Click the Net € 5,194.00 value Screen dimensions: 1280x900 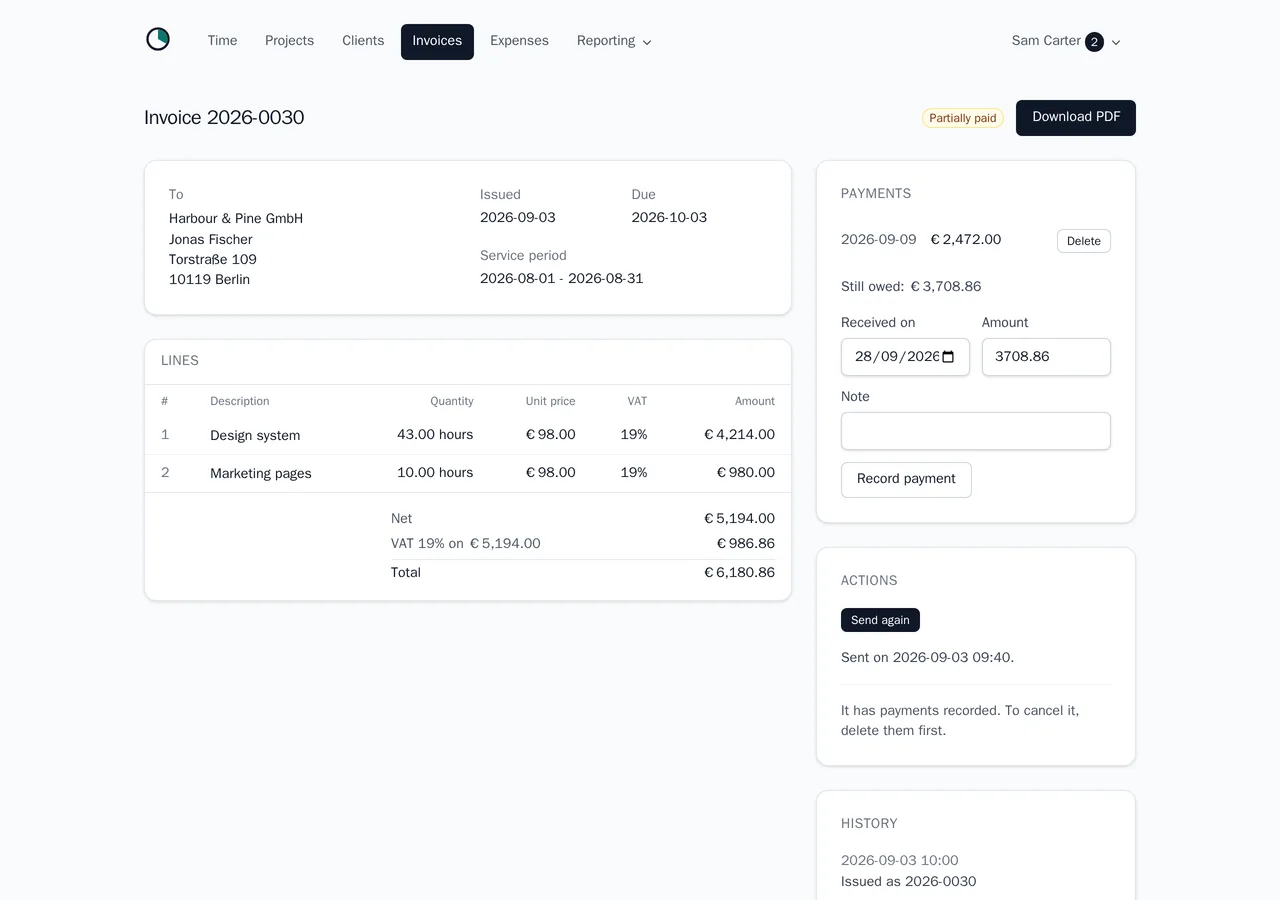click(x=739, y=519)
